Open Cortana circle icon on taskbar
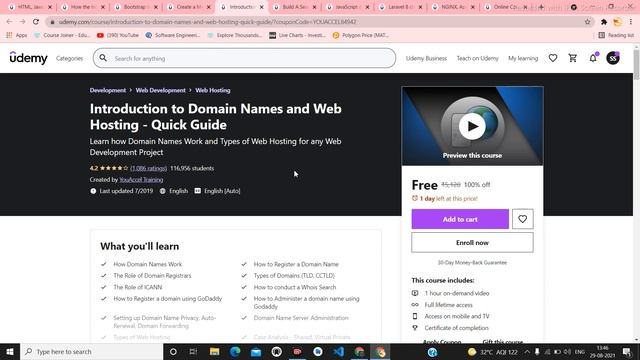The image size is (640, 360). [x=173, y=351]
